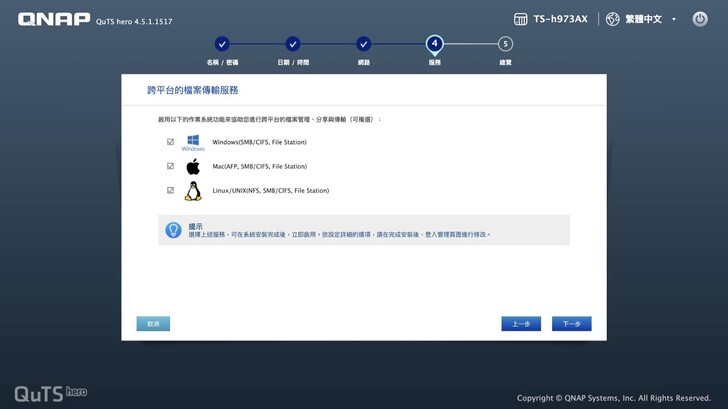
Task: Click the NAS device icon beside TS-h973AX
Action: click(520, 19)
